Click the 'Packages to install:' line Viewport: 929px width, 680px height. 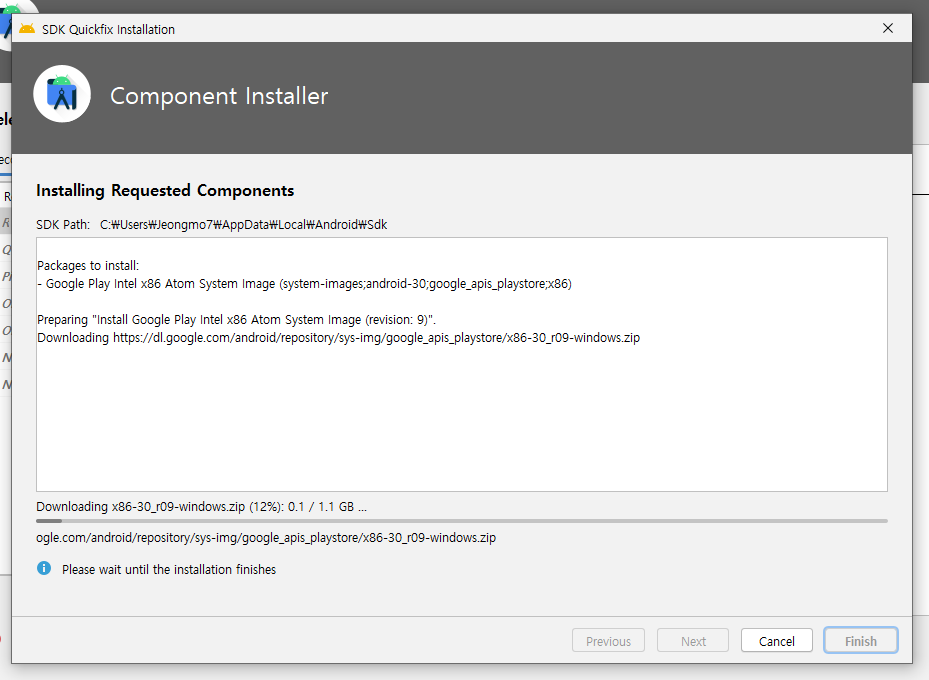(88, 265)
